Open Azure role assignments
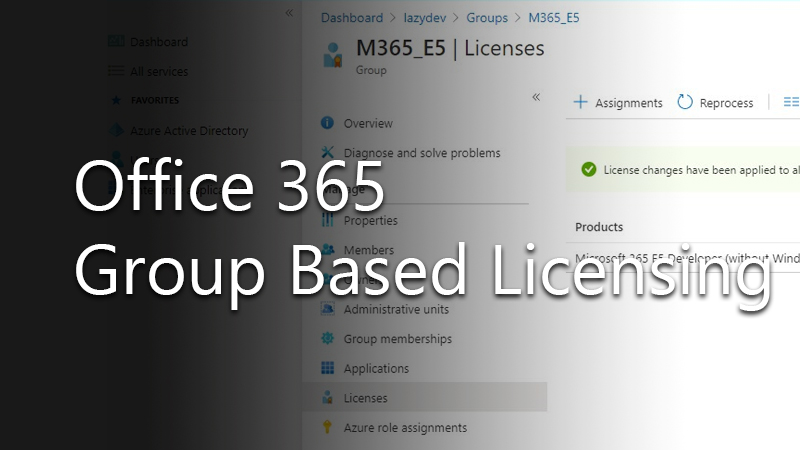 (405, 428)
